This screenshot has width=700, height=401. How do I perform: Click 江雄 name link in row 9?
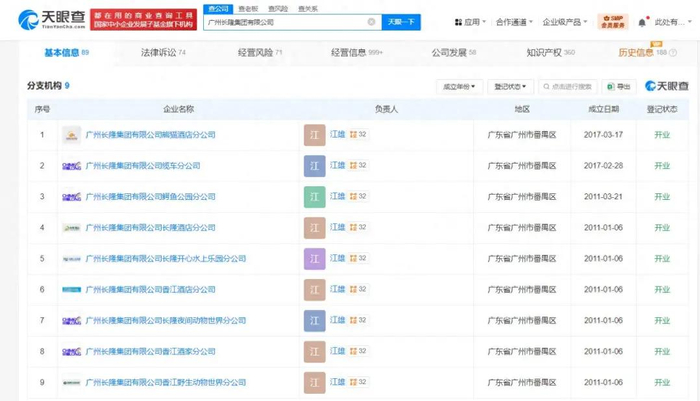point(338,382)
